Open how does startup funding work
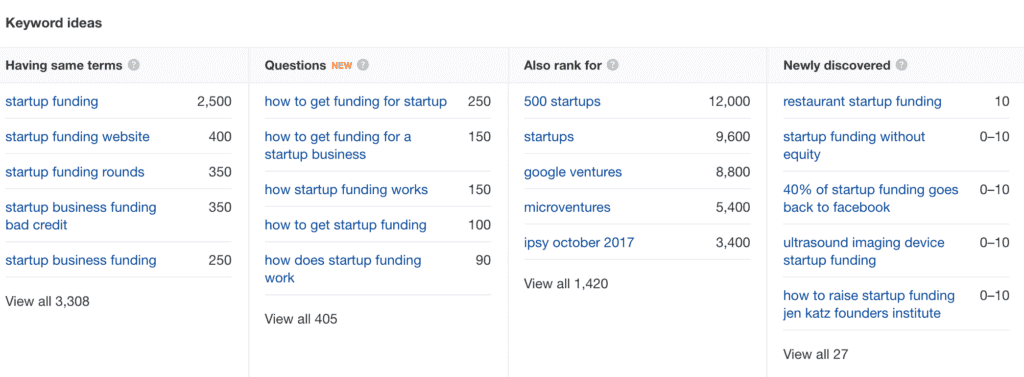The width and height of the screenshot is (1024, 377). pyautogui.click(x=342, y=269)
